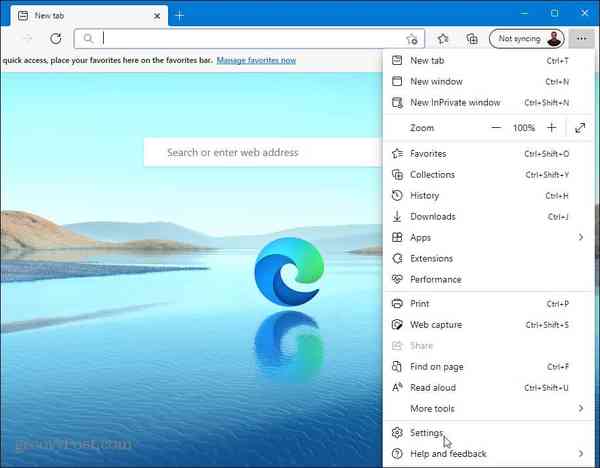The height and width of the screenshot is (468, 600).
Task: Open a new tab with plus button
Action: (180, 15)
